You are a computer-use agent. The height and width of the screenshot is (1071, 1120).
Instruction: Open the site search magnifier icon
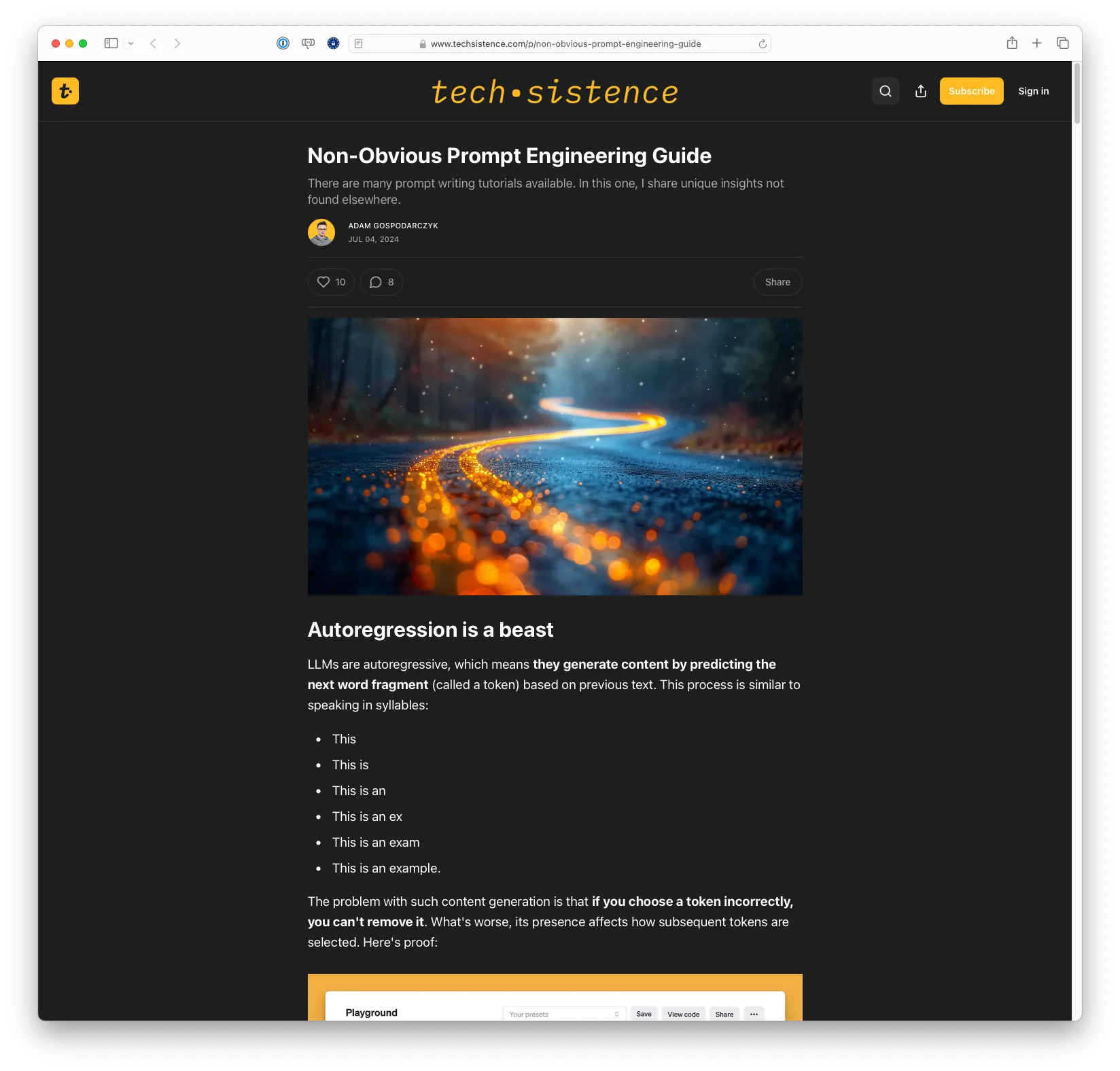coord(886,91)
